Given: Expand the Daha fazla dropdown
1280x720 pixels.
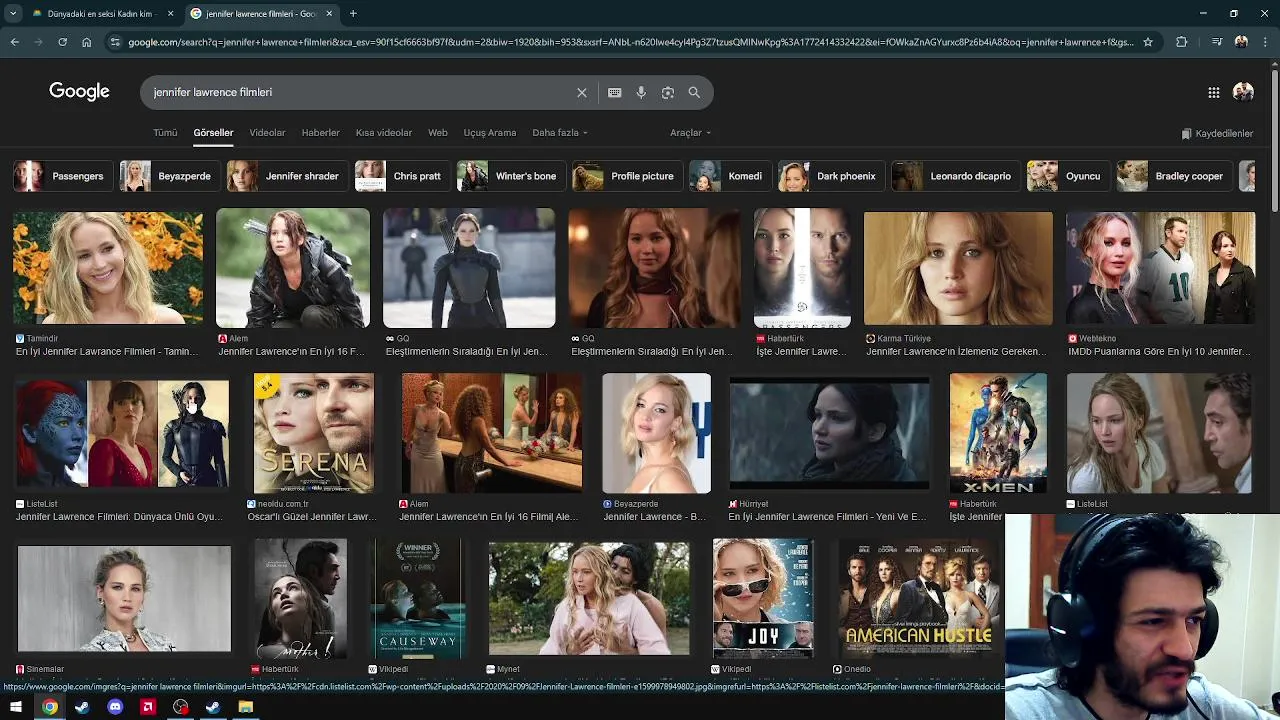Looking at the screenshot, I should pyautogui.click(x=560, y=133).
